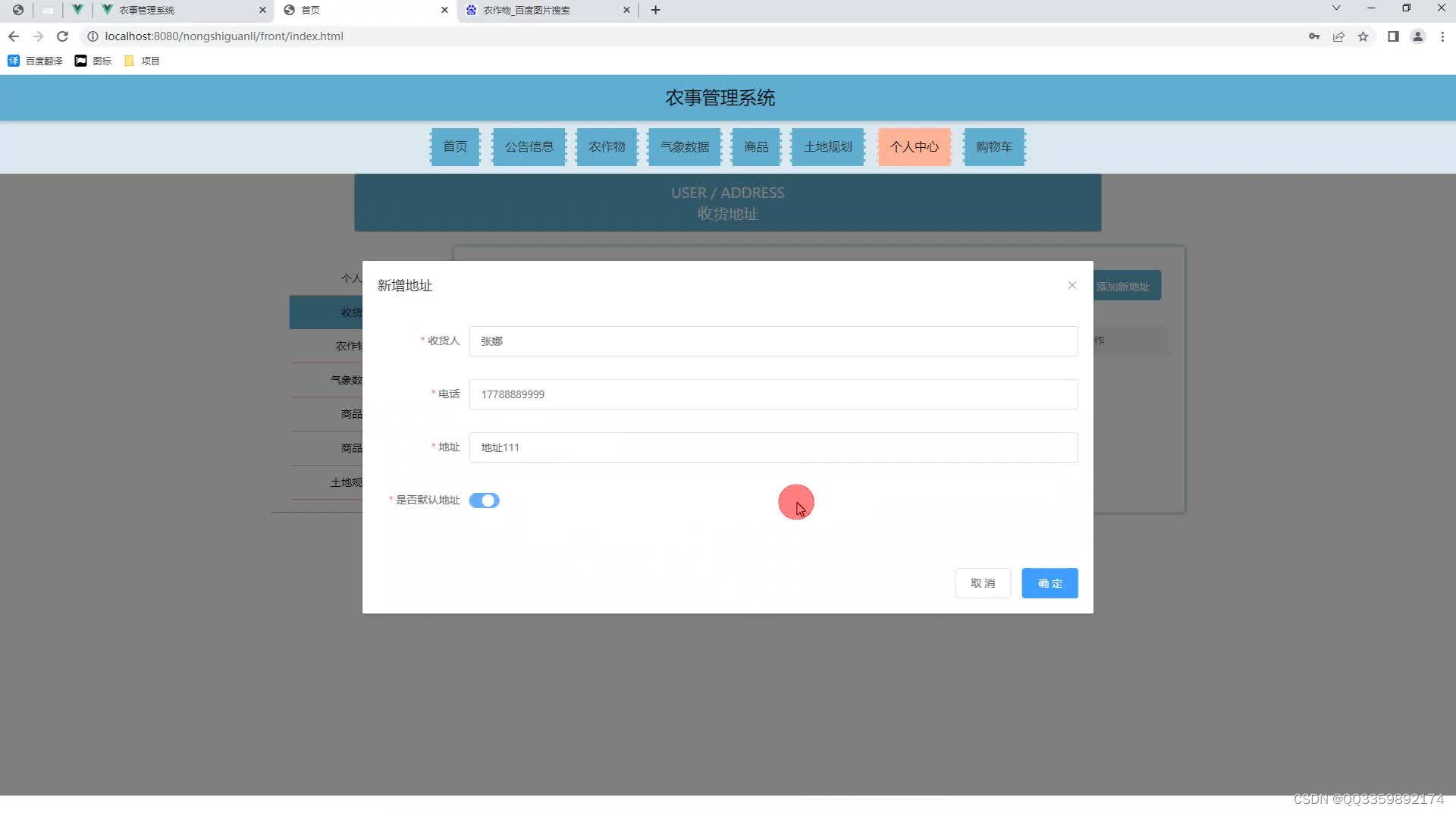Open the tab search dropdown chevron
Screen dimensions: 1456x813
tap(1336, 8)
